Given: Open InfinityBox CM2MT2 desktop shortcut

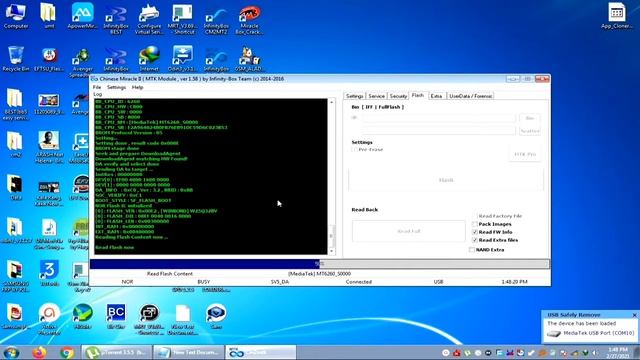Looking at the screenshot, I should pos(216,18).
